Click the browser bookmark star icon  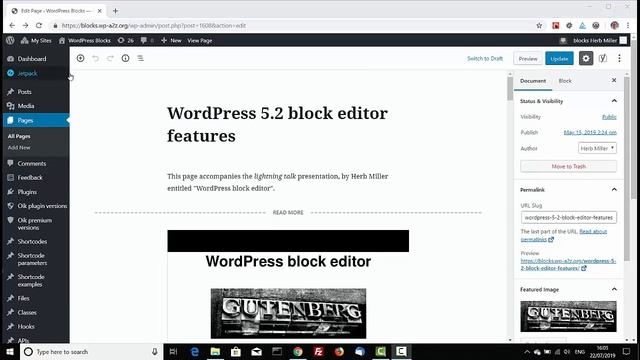pos(539,25)
